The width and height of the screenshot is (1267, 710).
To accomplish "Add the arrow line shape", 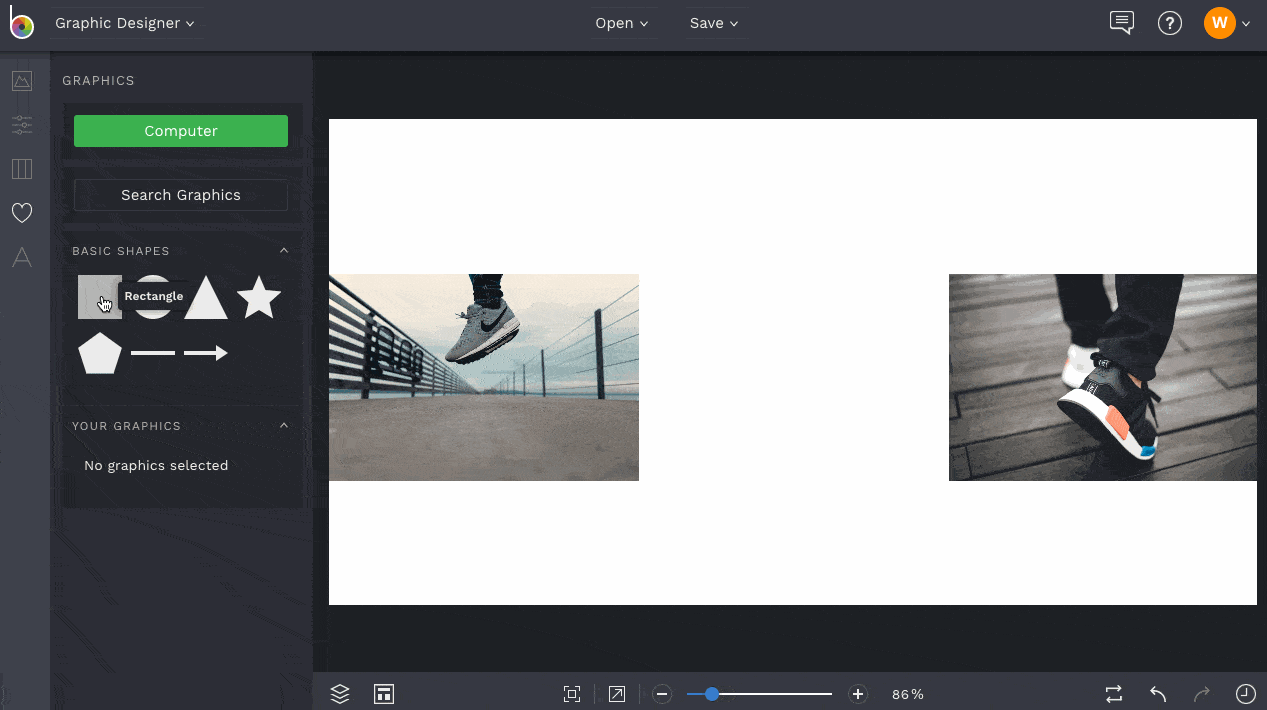I will pos(206,353).
